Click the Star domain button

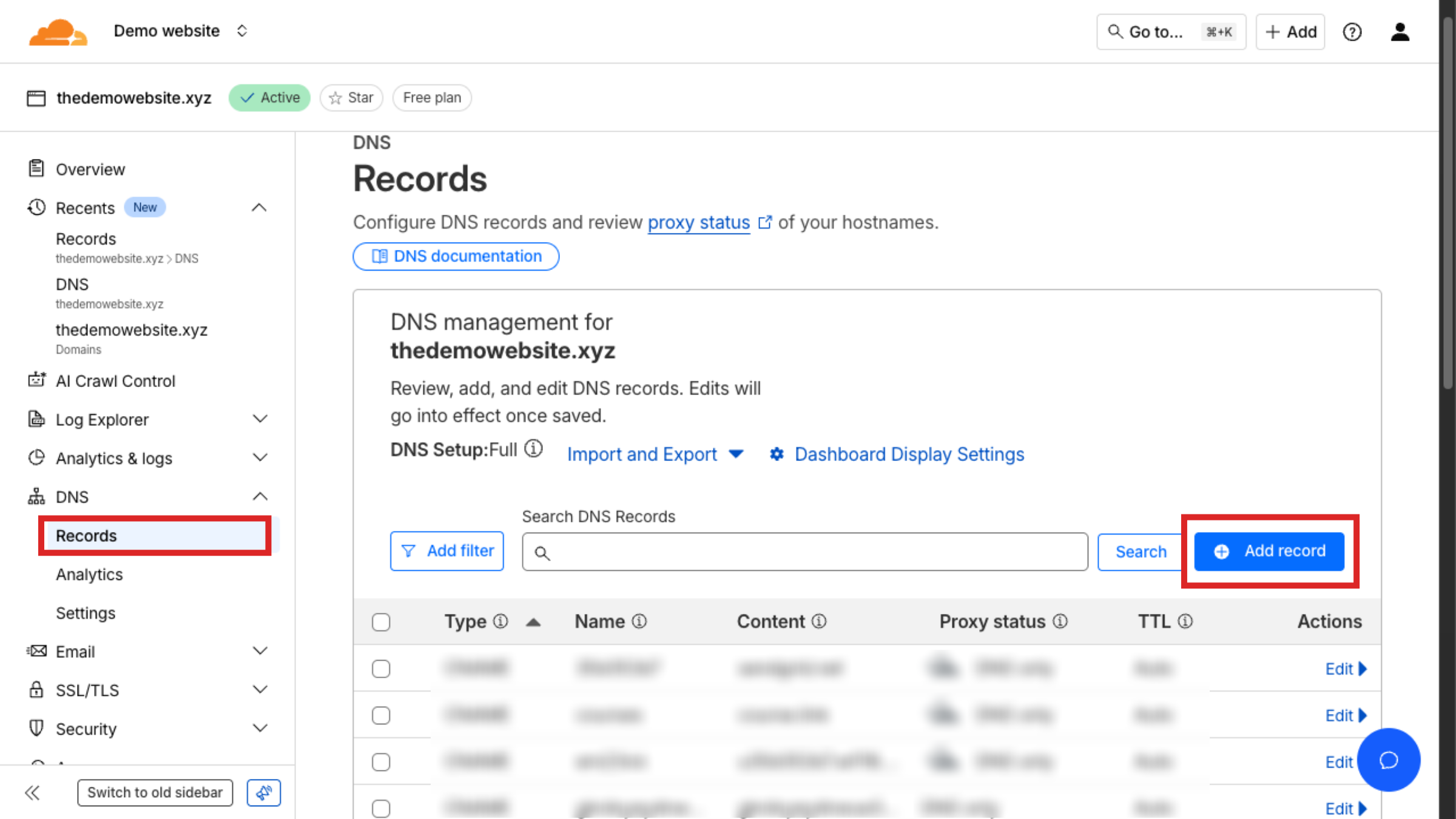click(x=351, y=98)
